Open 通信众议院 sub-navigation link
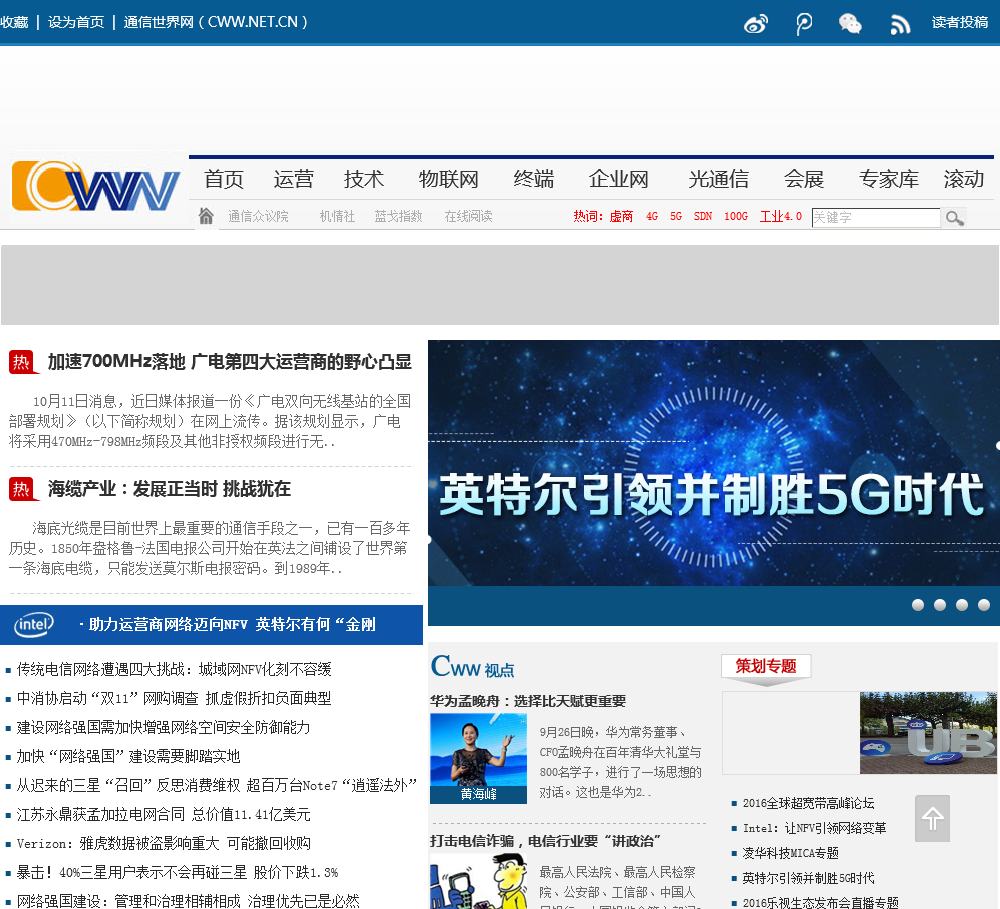The width and height of the screenshot is (1000, 909). 258,217
